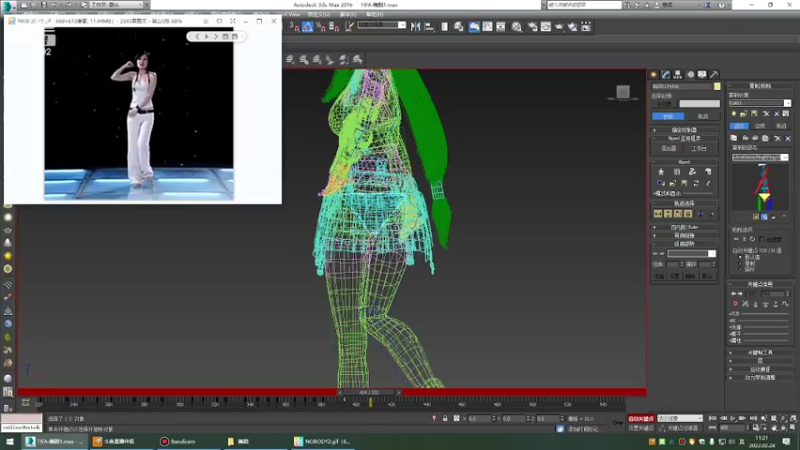Open the key filter selection dropdown
Image resolution: width=800 pixels, height=450 pixels.
680,418
